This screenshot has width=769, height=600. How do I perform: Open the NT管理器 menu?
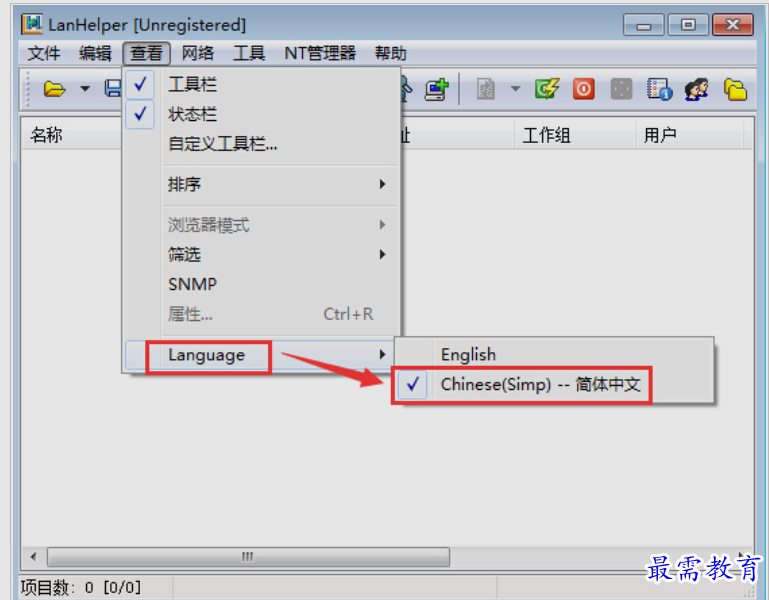click(320, 53)
